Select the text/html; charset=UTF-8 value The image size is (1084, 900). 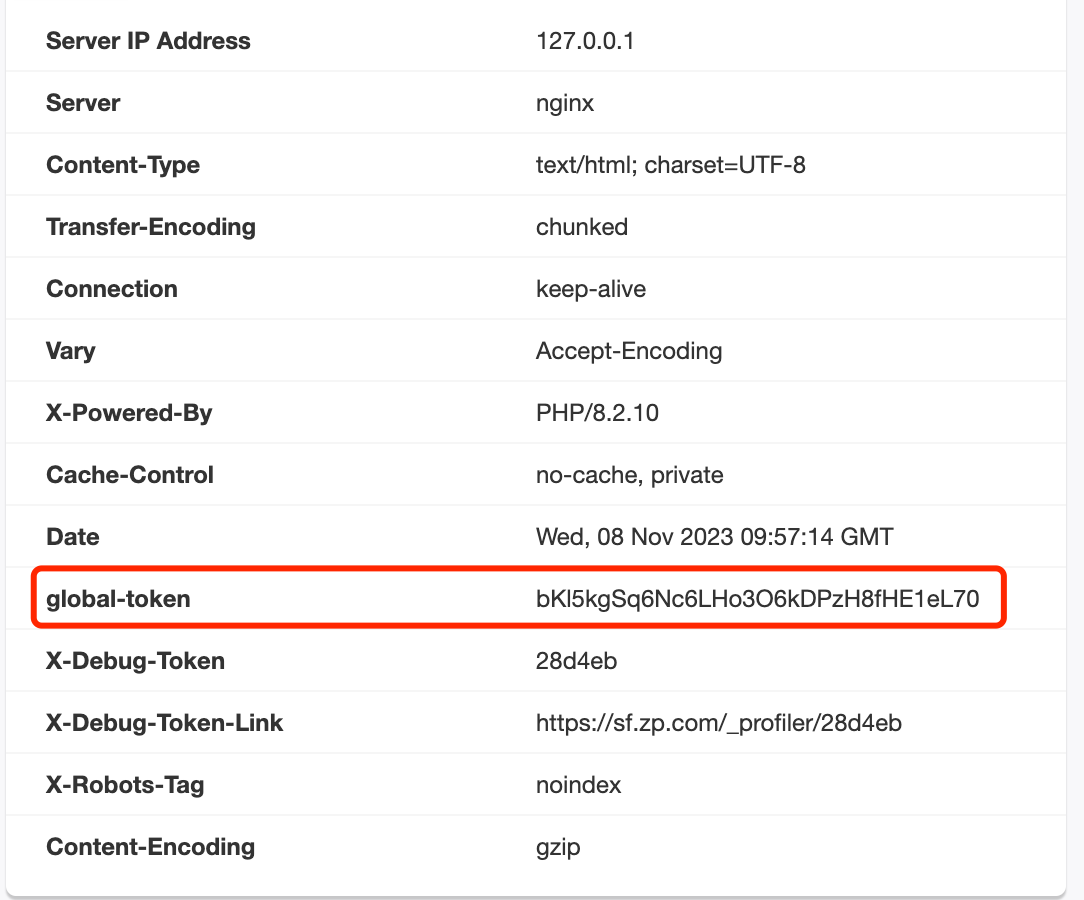point(670,165)
